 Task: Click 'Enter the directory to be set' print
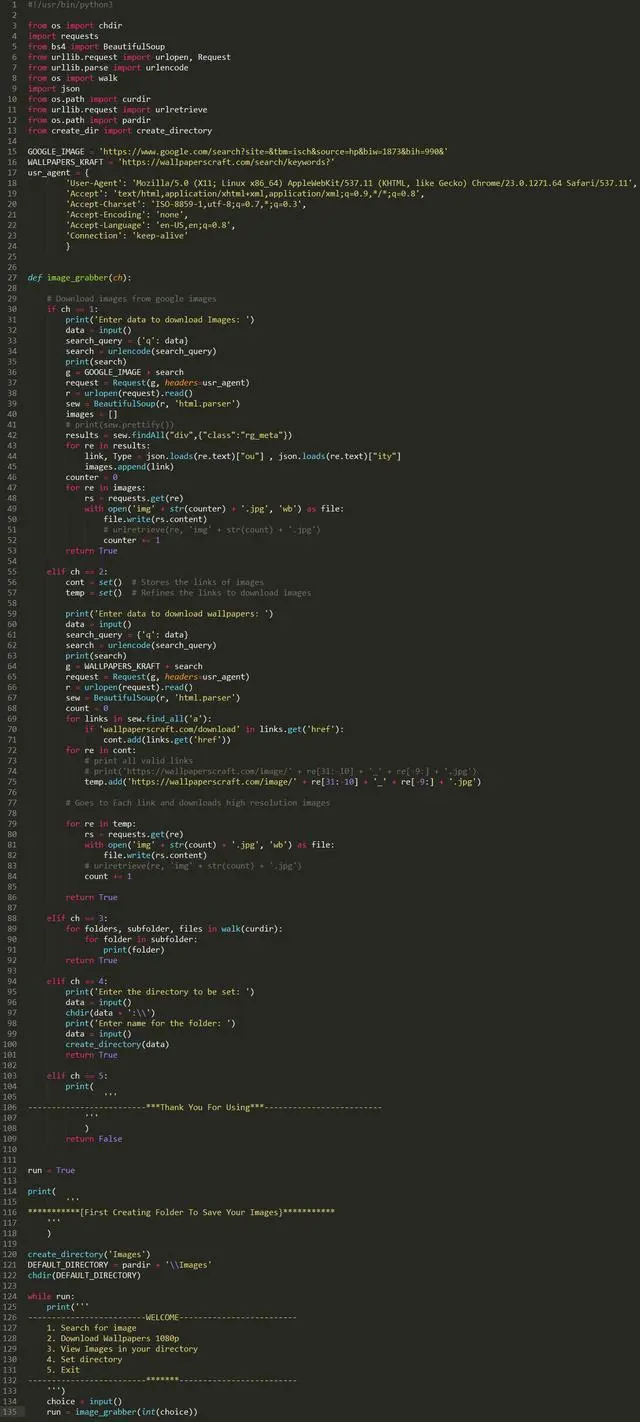160,991
